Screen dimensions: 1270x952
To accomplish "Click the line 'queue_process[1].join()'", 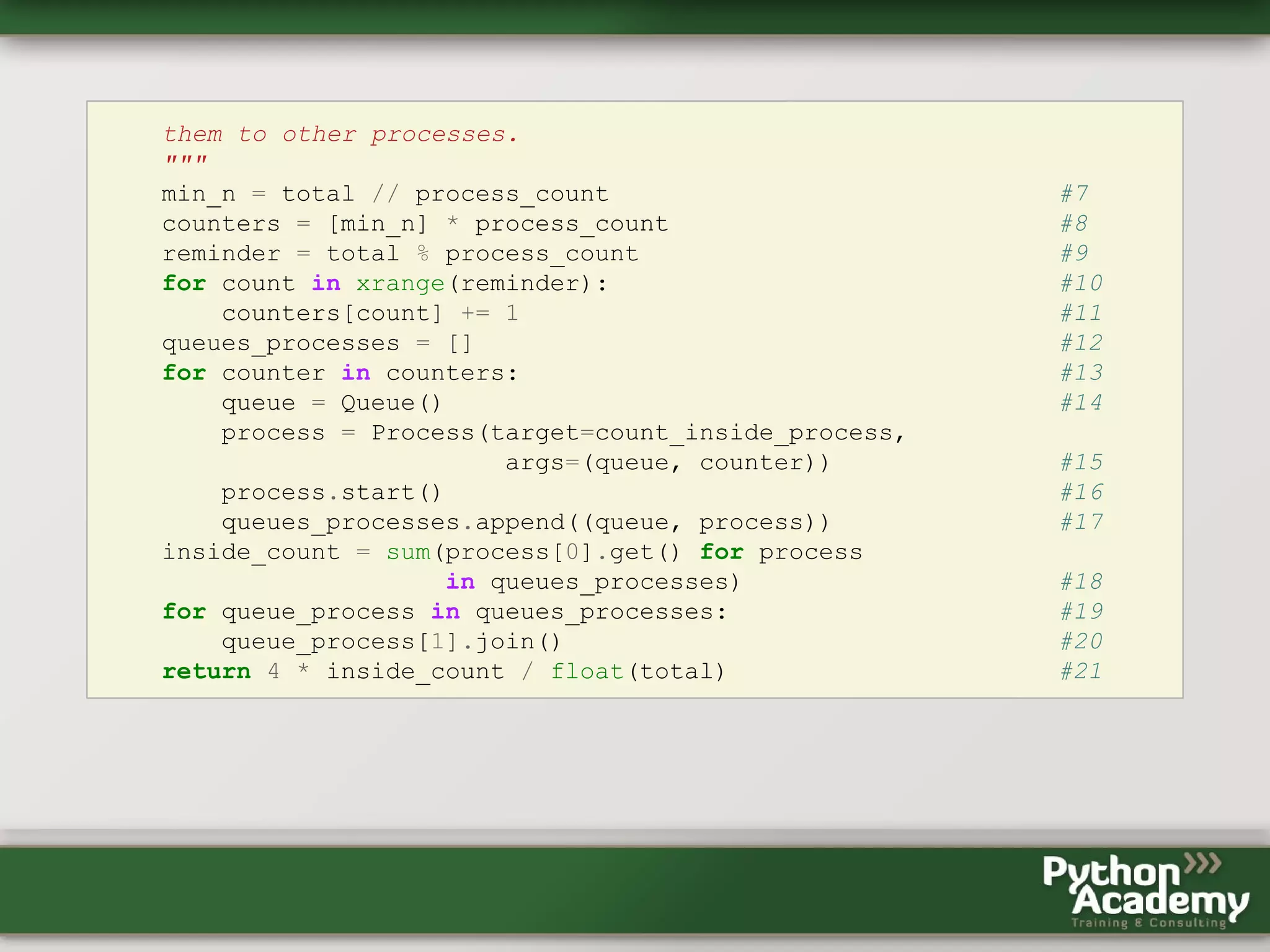I will [391, 641].
